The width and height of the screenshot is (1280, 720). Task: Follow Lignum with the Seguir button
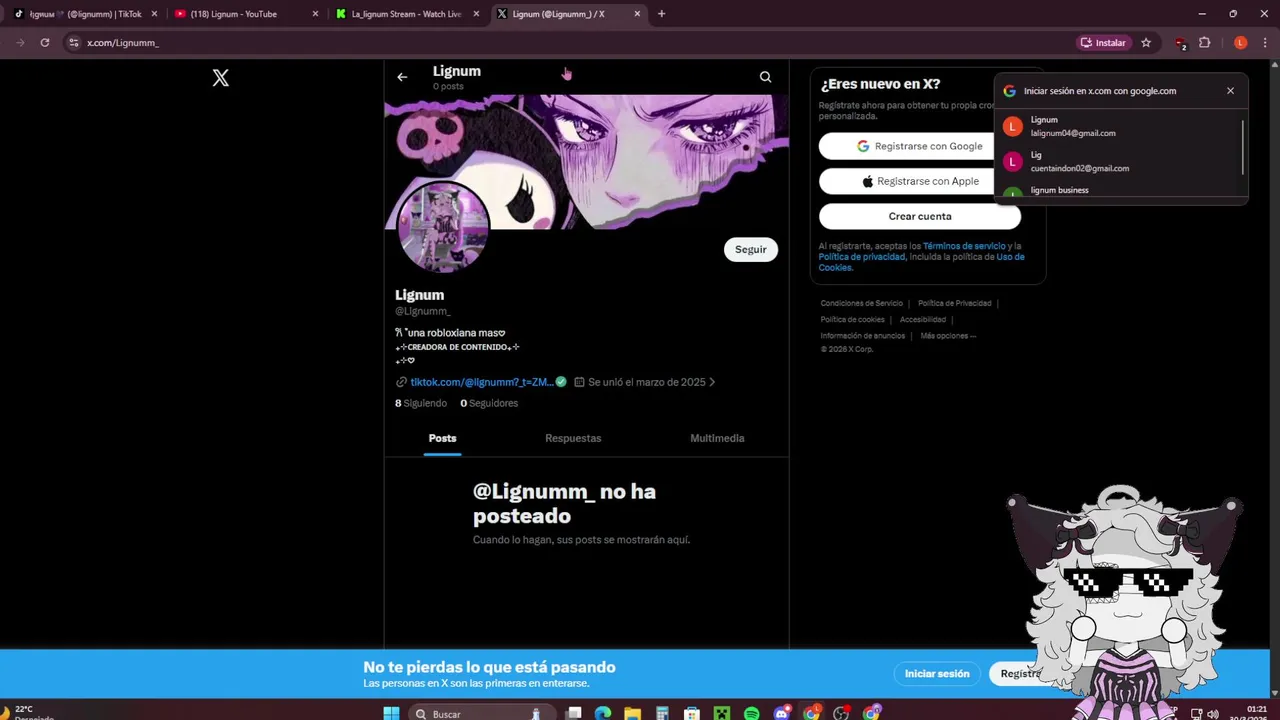click(751, 250)
